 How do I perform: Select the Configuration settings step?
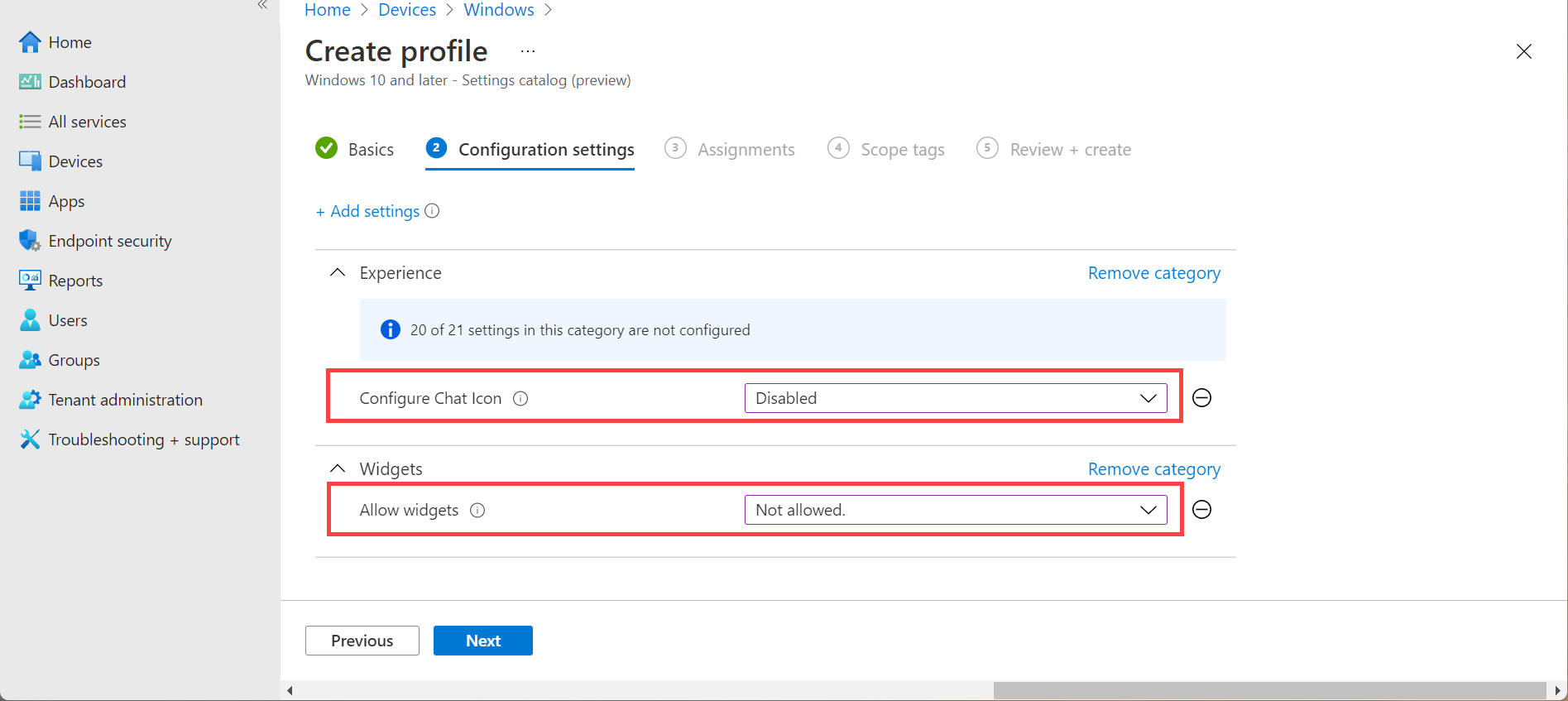tap(530, 149)
